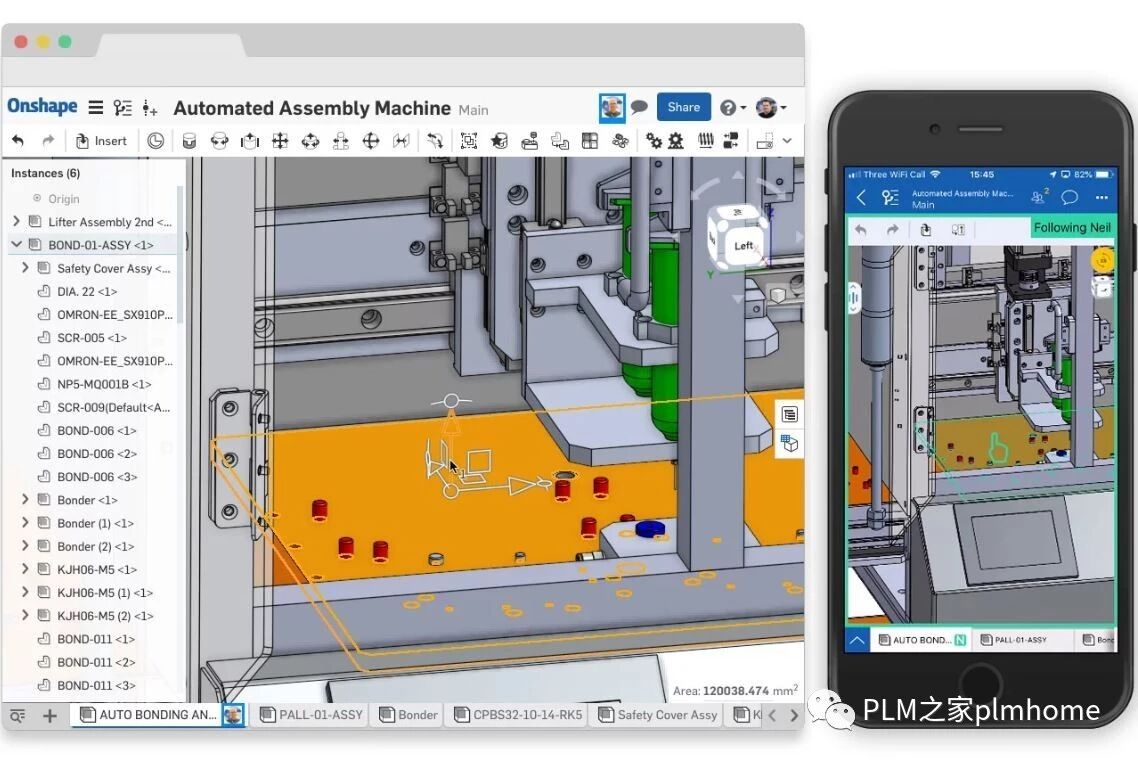Click the collaborator avatar with blue outline
The image size is (1138, 763).
(x=613, y=107)
